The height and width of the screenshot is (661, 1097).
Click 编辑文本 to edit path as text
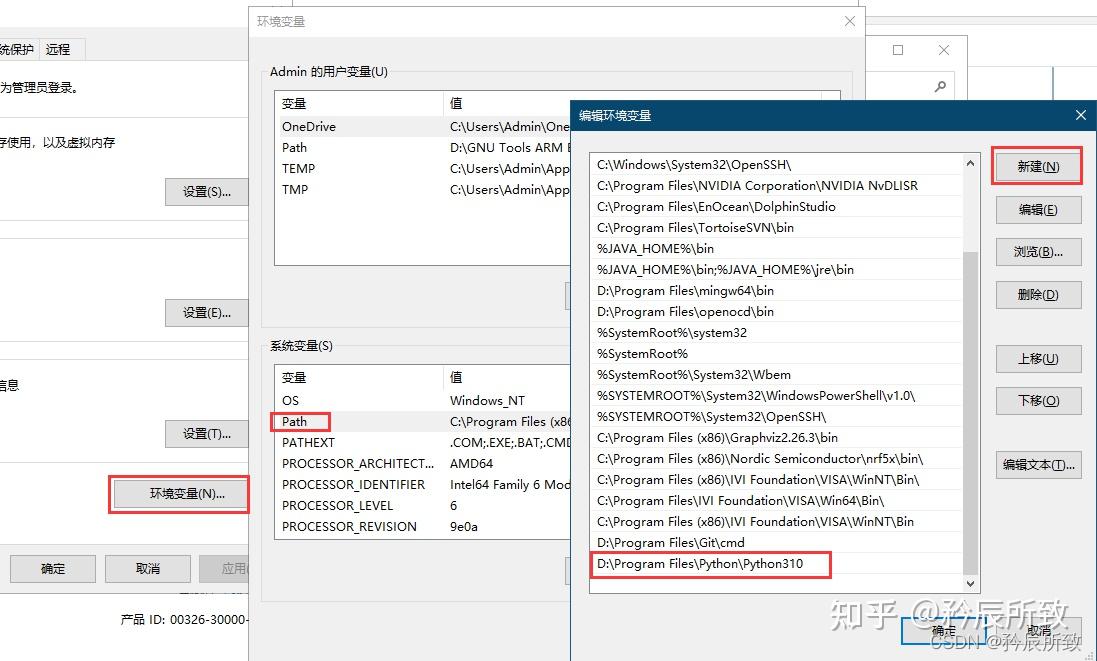pos(1036,464)
